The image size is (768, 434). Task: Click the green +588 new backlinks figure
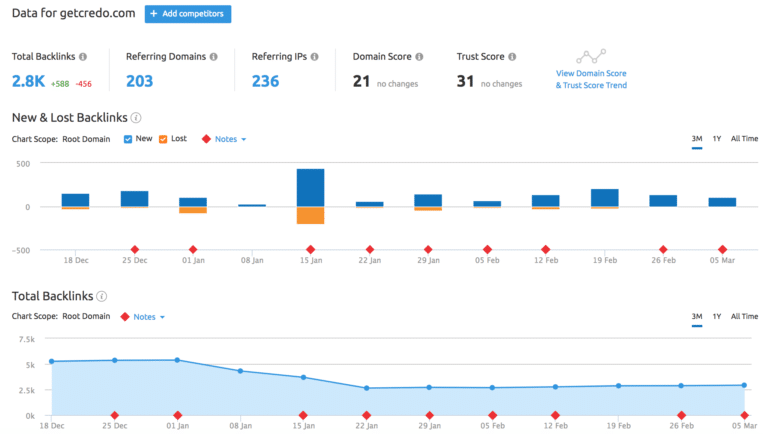click(60, 84)
